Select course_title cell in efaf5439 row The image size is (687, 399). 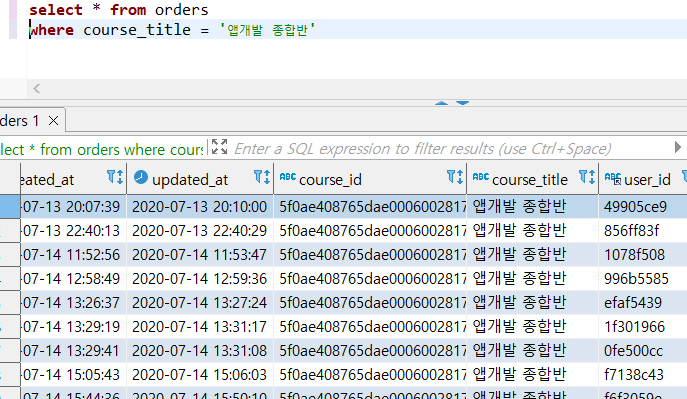pyautogui.click(x=533, y=303)
